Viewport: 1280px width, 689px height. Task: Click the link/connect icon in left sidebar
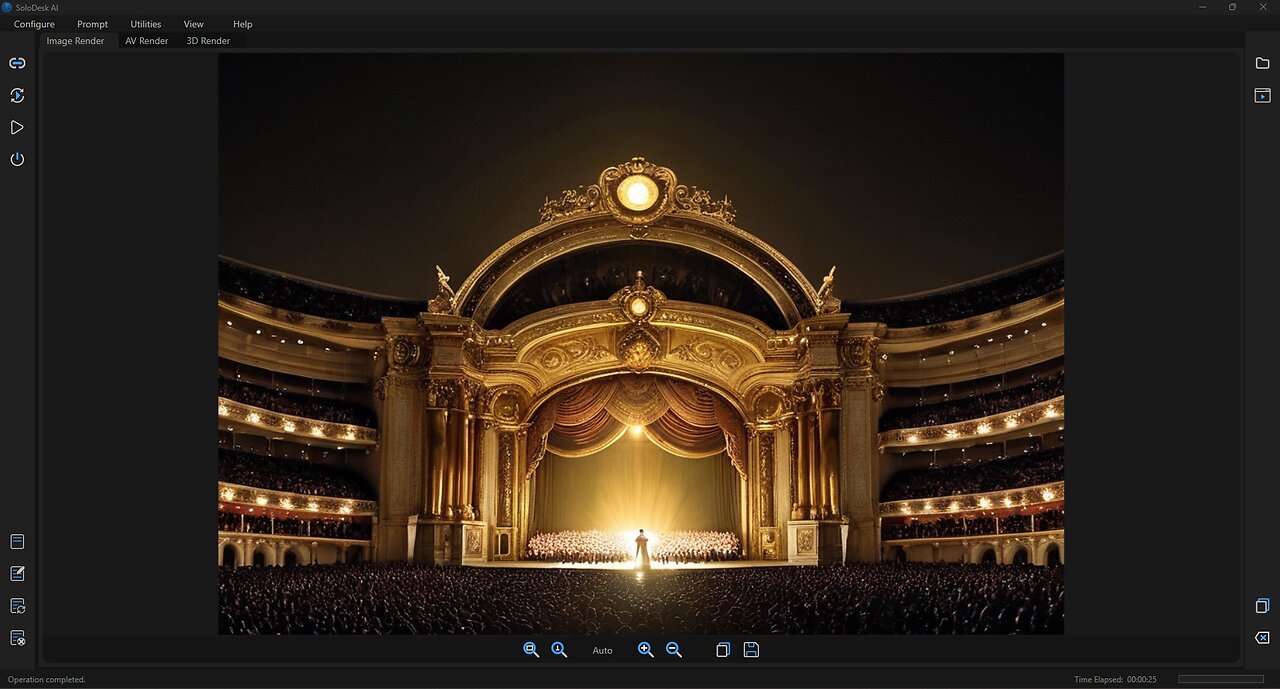coord(17,63)
